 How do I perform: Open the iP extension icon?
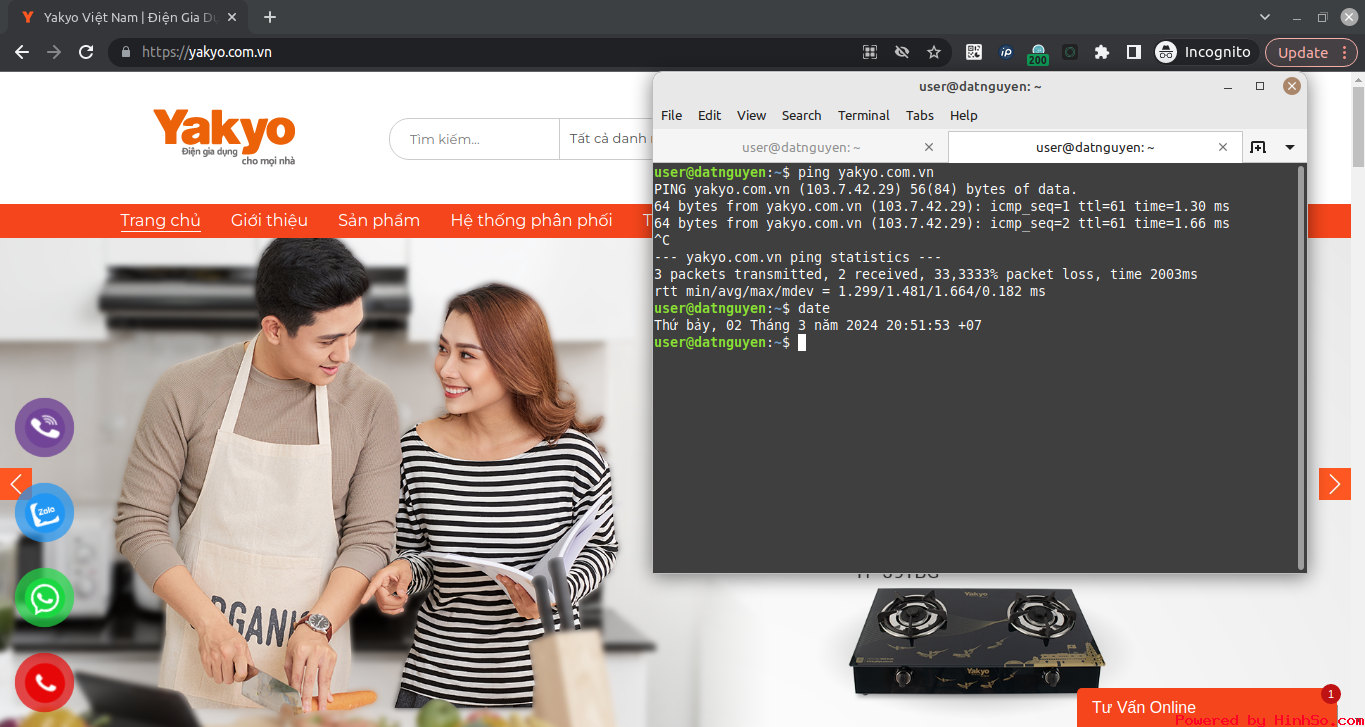(x=1006, y=52)
